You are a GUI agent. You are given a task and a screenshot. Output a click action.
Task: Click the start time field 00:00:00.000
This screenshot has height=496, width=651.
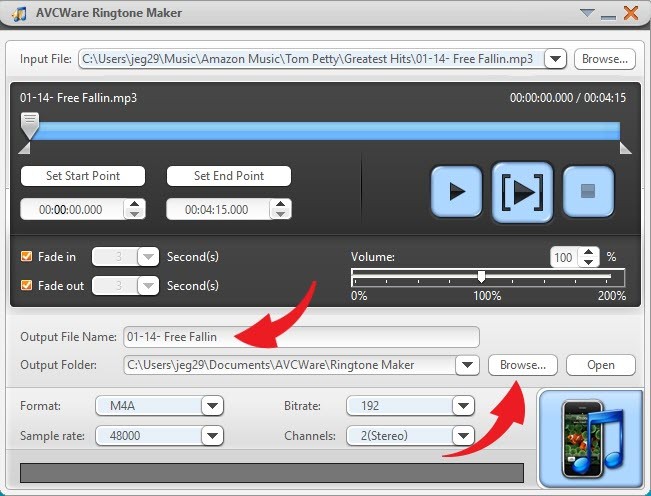coord(71,209)
